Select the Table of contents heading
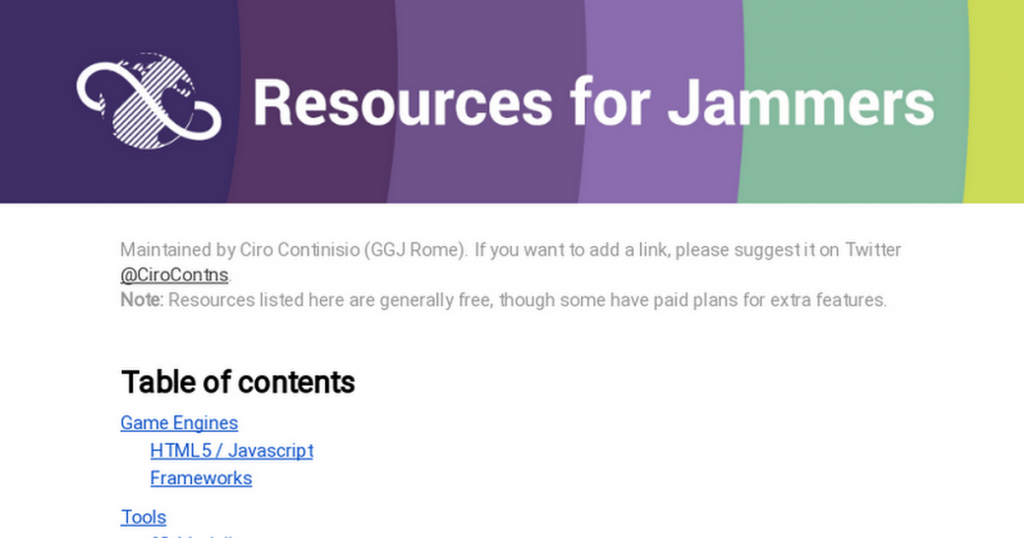Screen dimensions: 1024x538 (x=238, y=383)
